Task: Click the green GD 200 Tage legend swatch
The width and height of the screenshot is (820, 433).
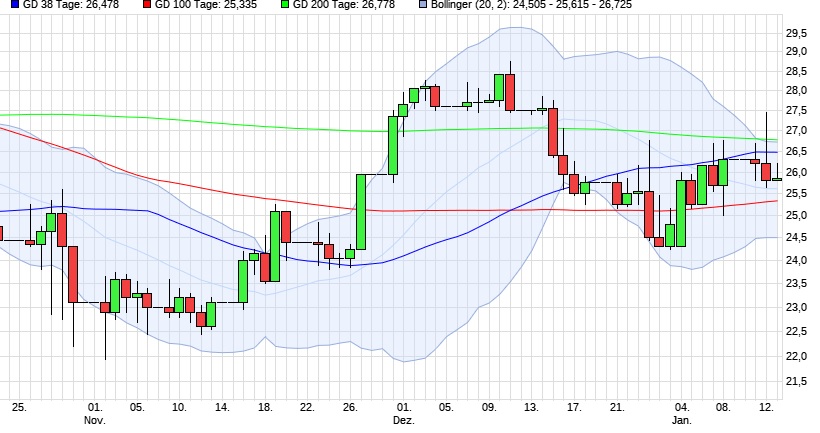Action: [285, 4]
